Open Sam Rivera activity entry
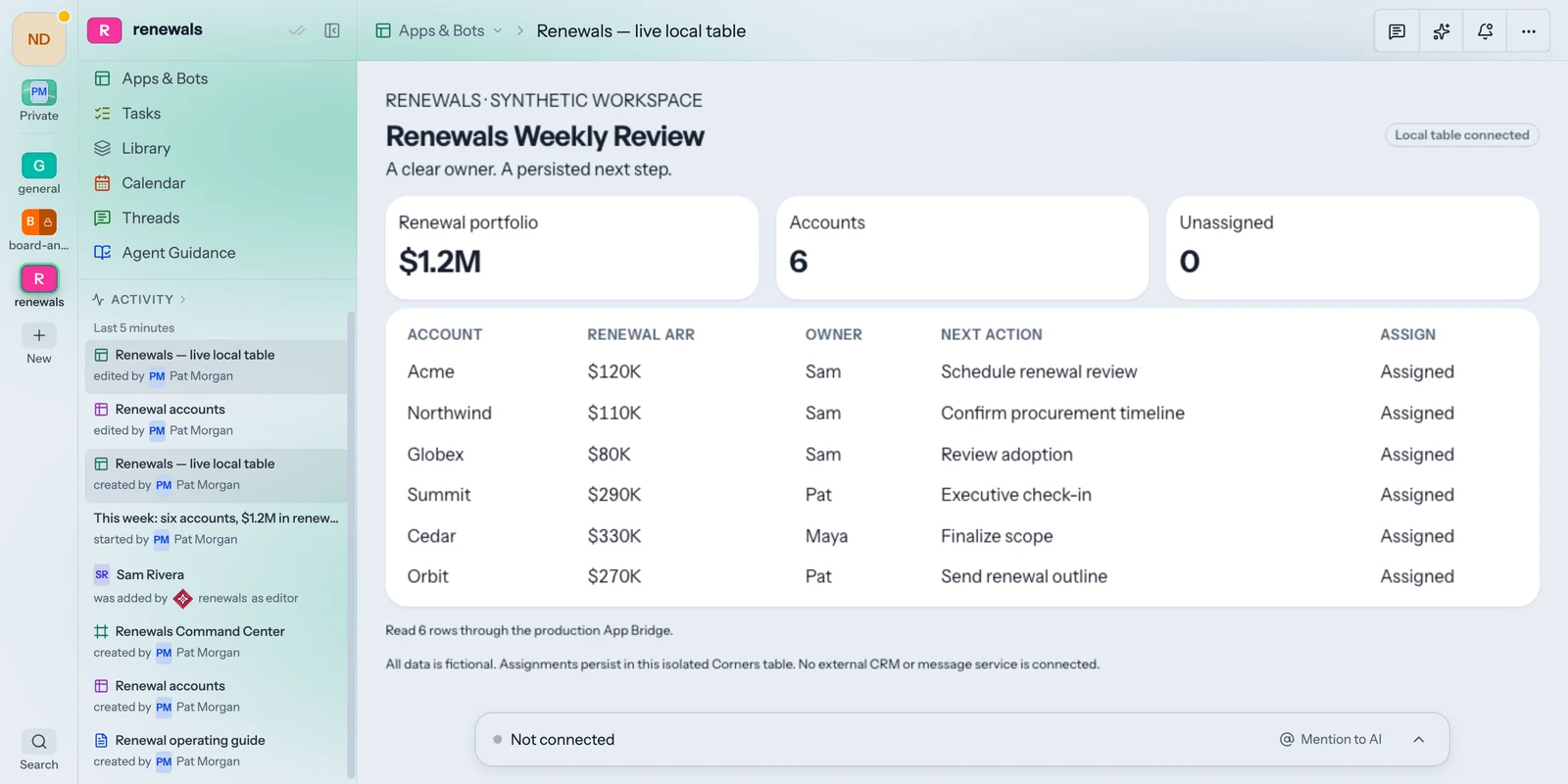The width and height of the screenshot is (1568, 784). click(217, 586)
